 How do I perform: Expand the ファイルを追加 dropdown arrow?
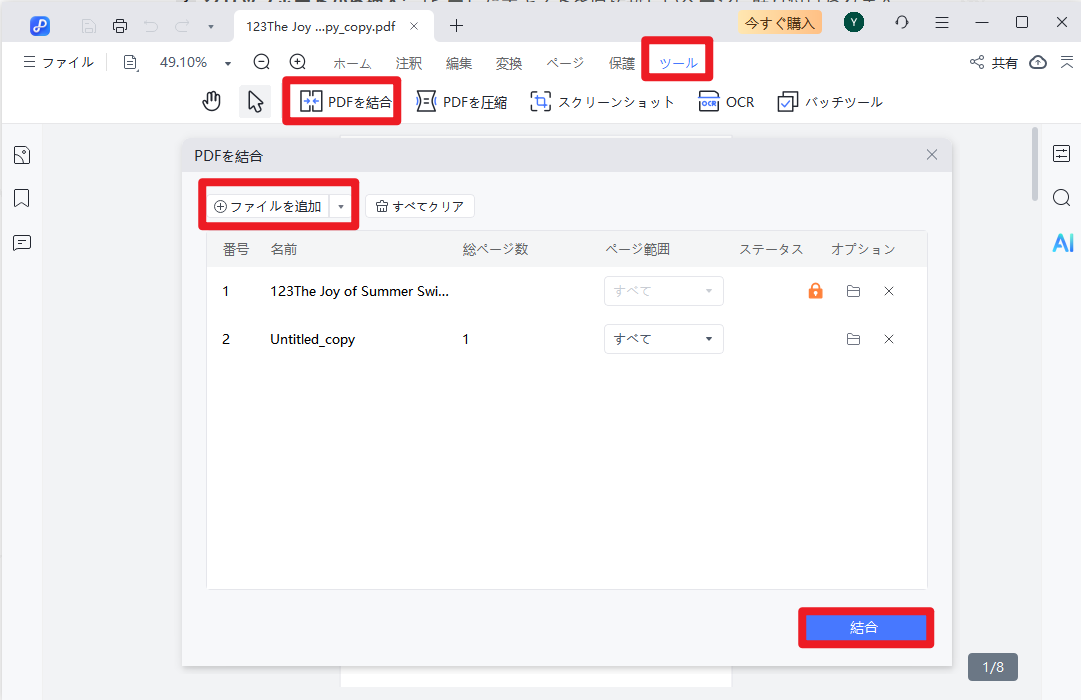[x=341, y=206]
